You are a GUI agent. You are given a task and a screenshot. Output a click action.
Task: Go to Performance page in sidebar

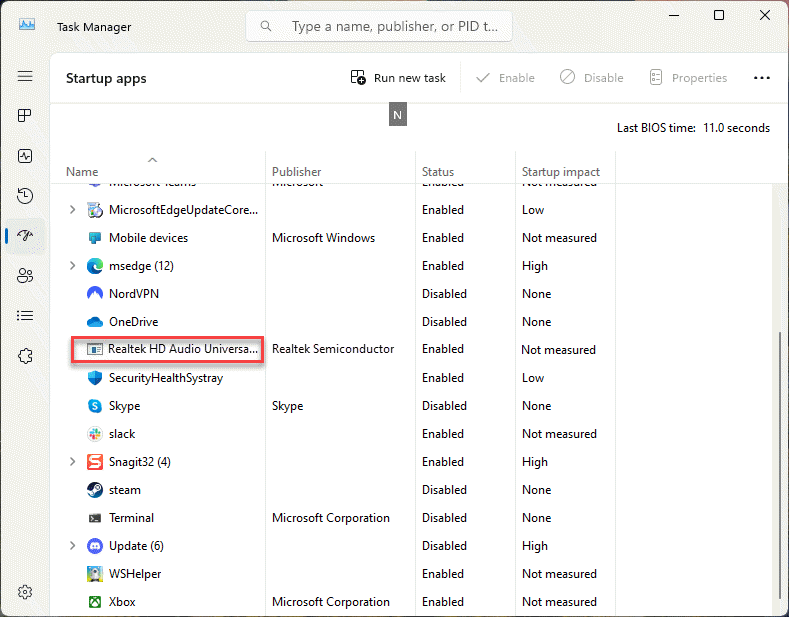pos(25,156)
